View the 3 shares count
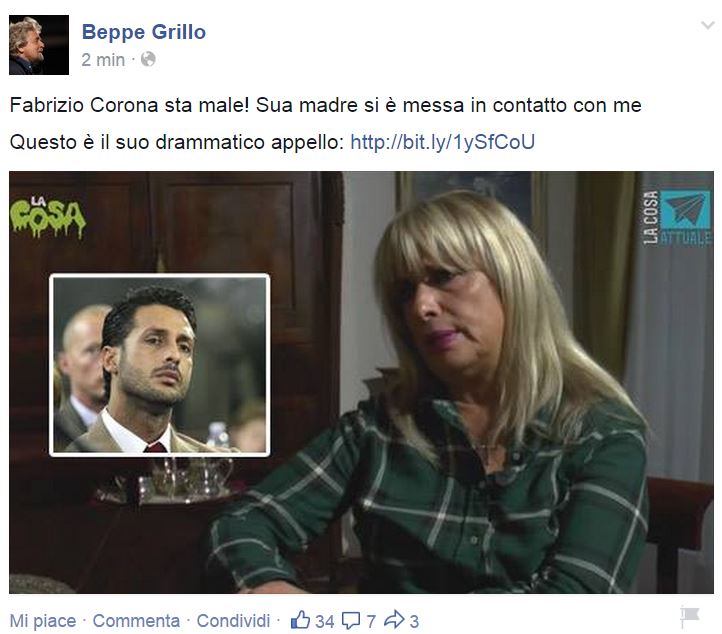 [x=414, y=622]
